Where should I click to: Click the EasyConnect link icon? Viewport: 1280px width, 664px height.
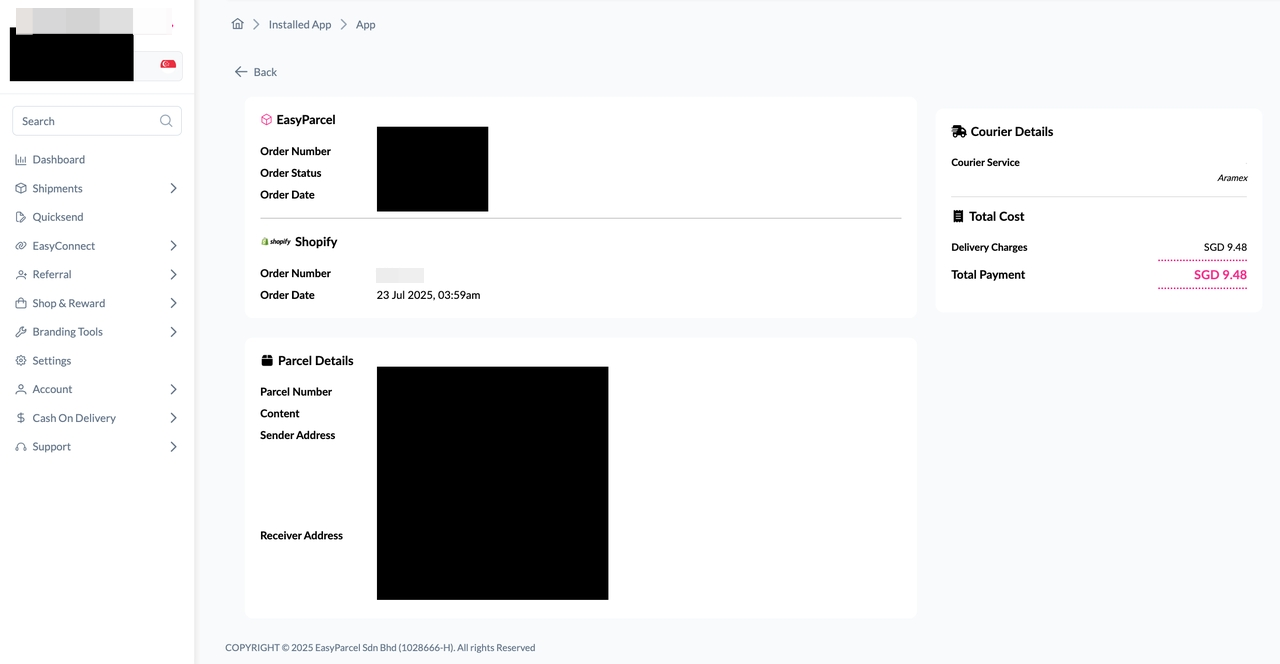point(22,245)
